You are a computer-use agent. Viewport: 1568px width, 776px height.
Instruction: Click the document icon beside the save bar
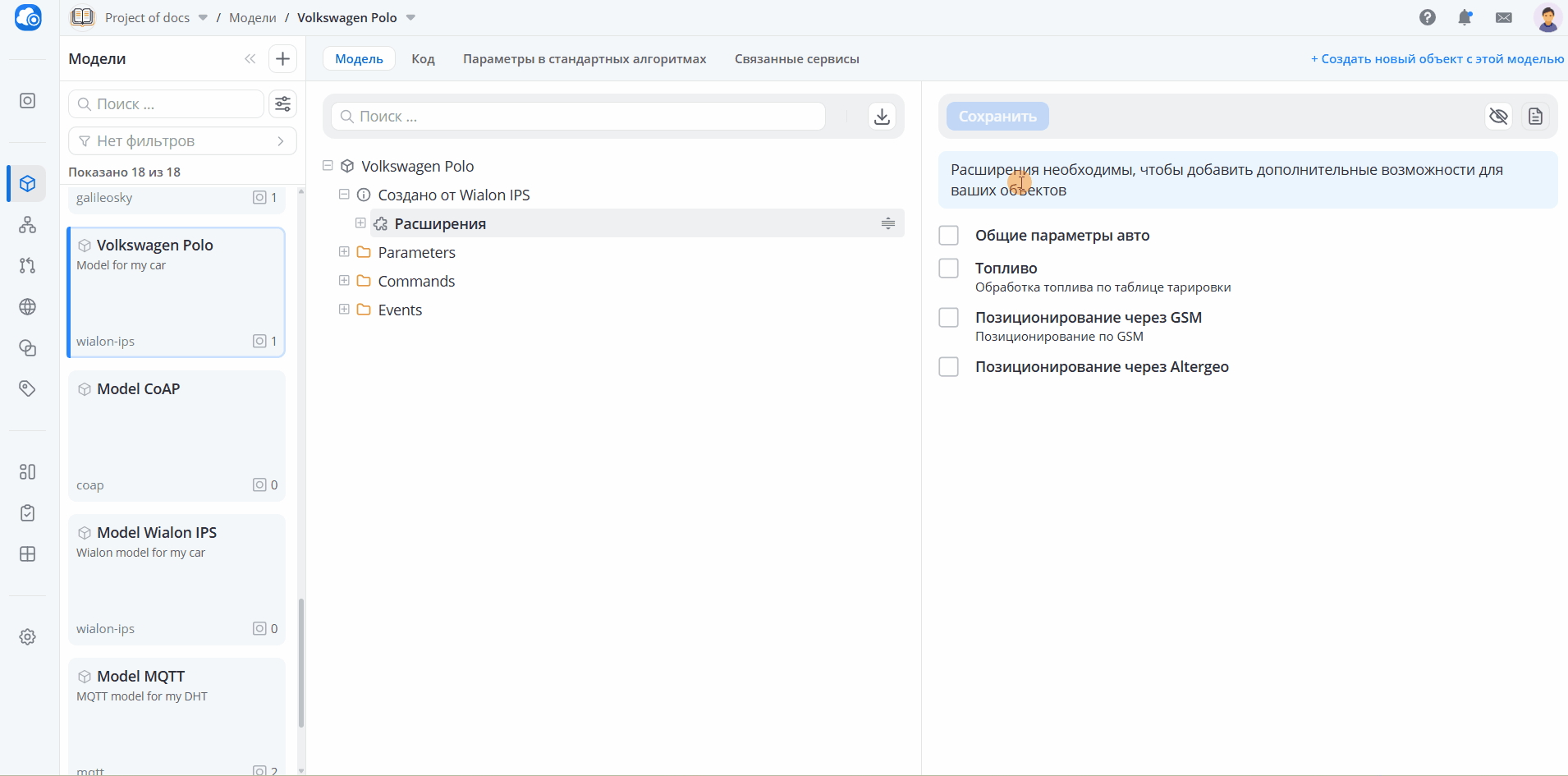tap(1535, 117)
